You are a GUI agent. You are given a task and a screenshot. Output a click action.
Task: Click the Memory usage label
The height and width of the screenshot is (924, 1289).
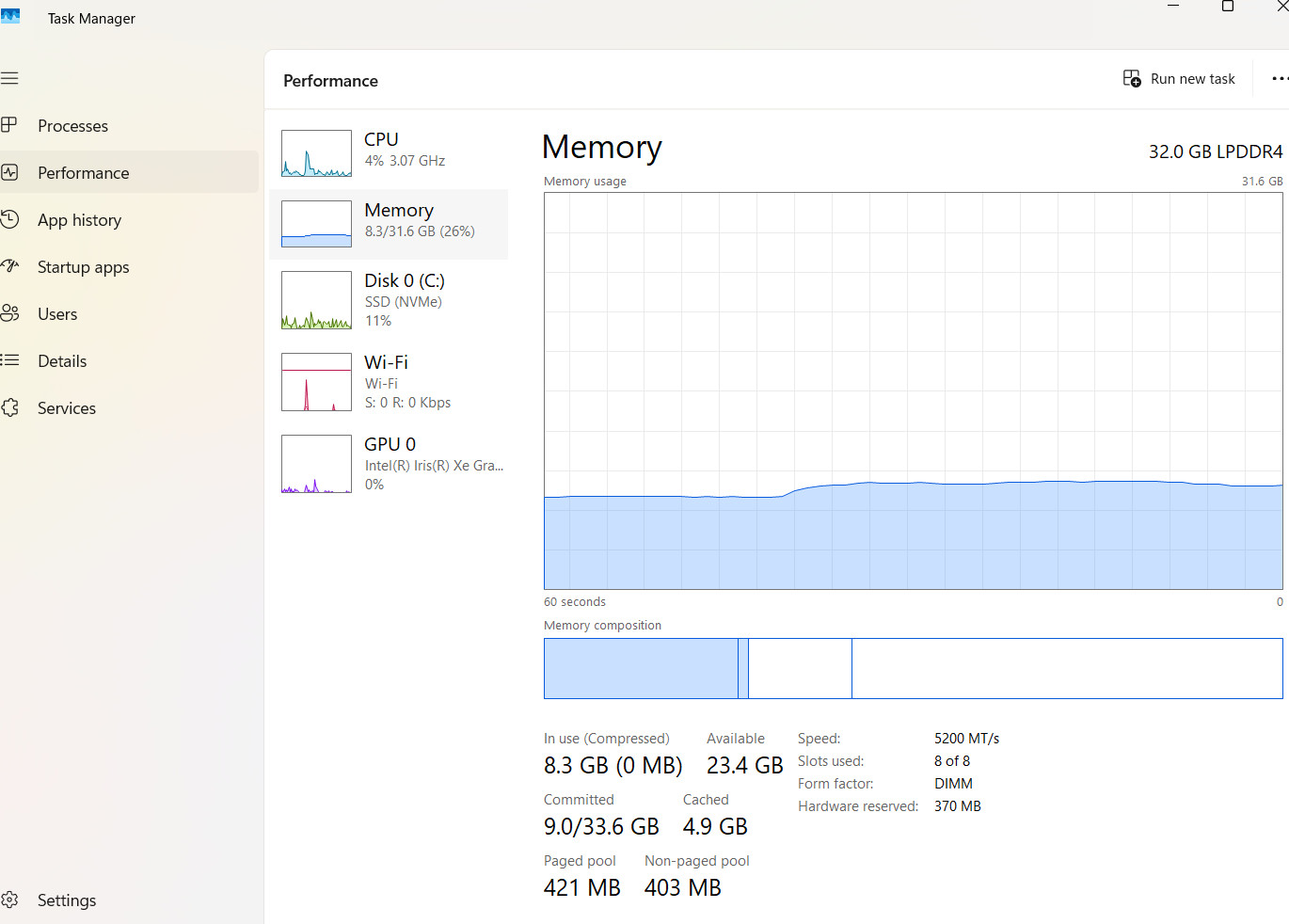tap(585, 182)
